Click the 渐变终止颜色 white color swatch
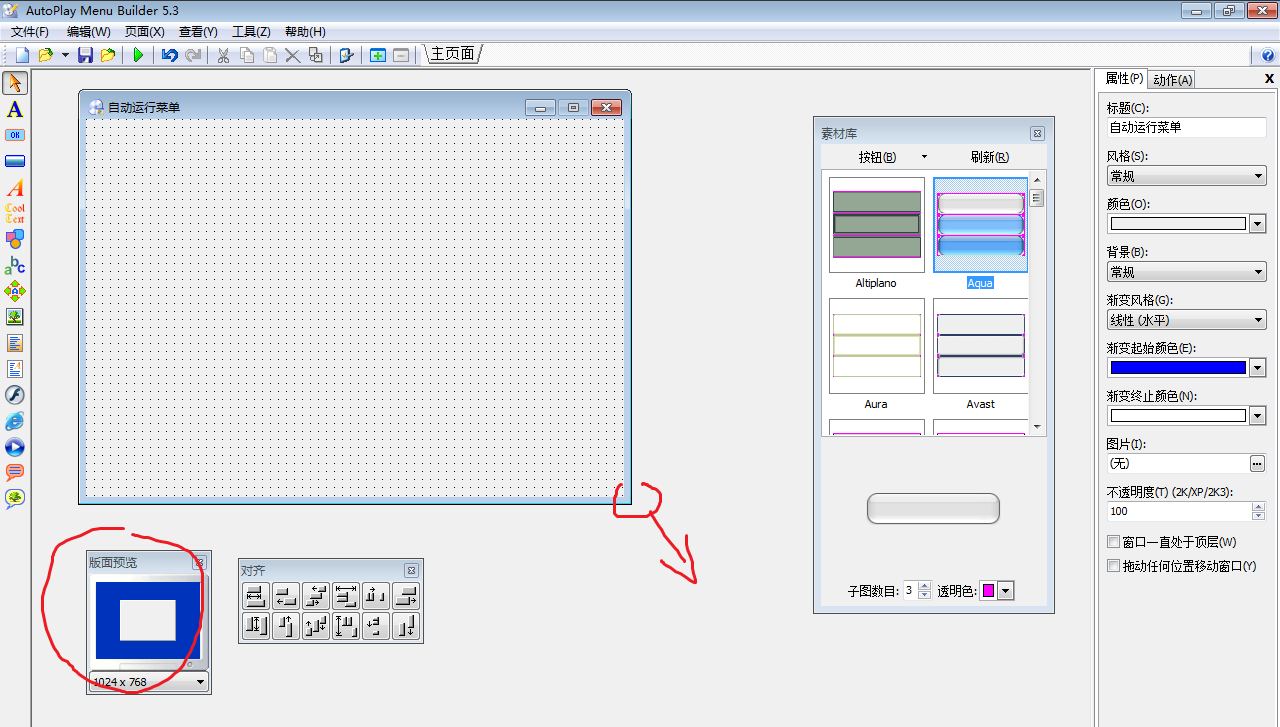 coord(1178,416)
